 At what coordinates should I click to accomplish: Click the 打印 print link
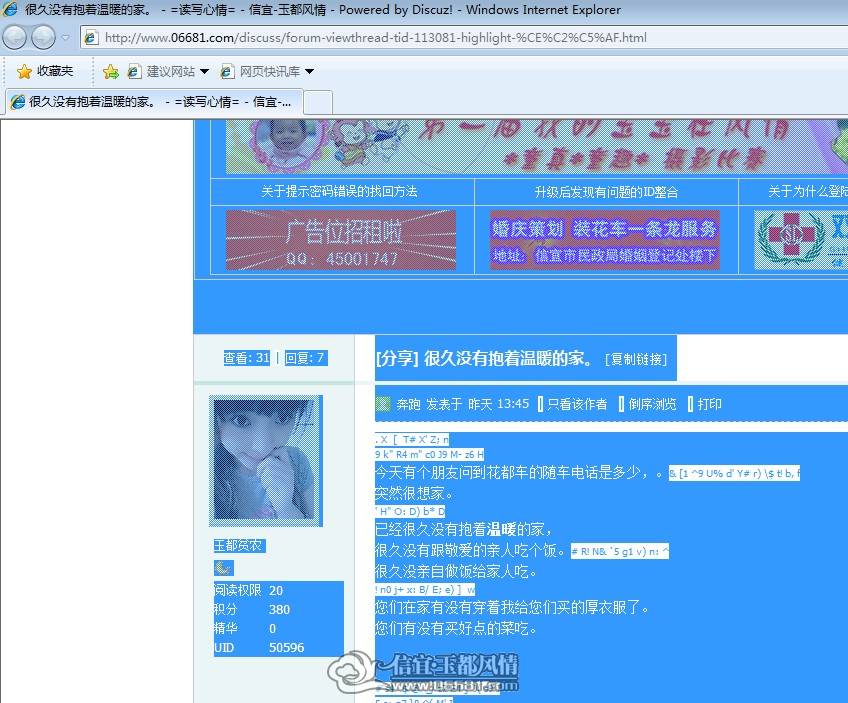coord(709,404)
